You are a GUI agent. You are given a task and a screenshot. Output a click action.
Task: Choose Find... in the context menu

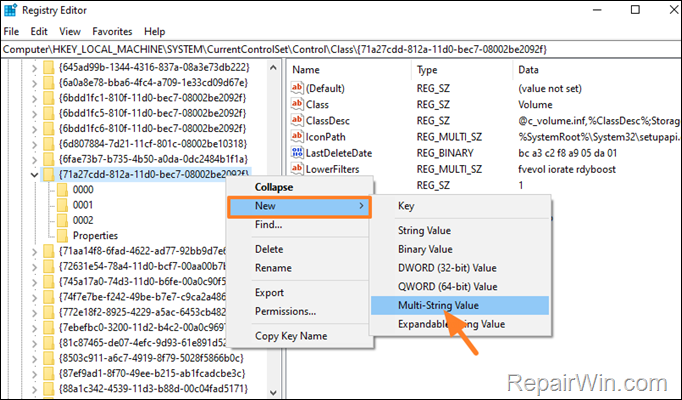point(300,225)
